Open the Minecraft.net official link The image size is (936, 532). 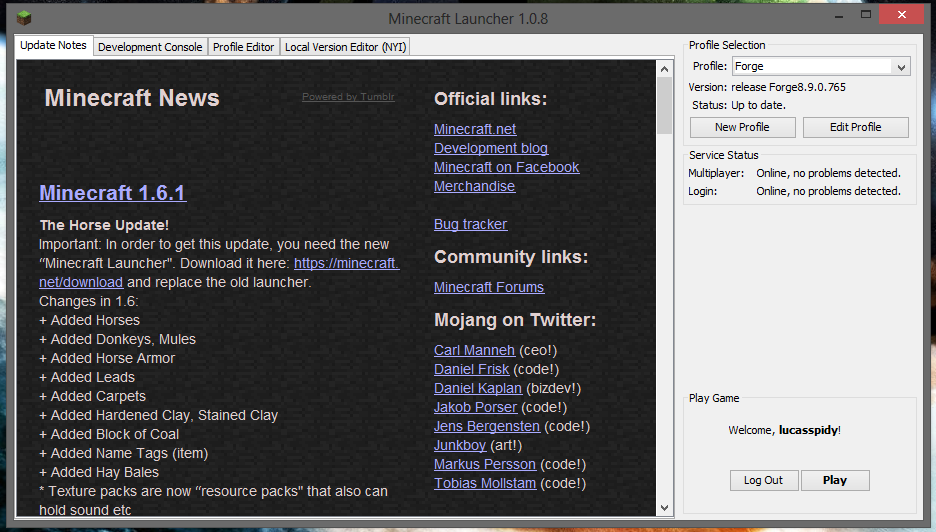[x=475, y=129]
